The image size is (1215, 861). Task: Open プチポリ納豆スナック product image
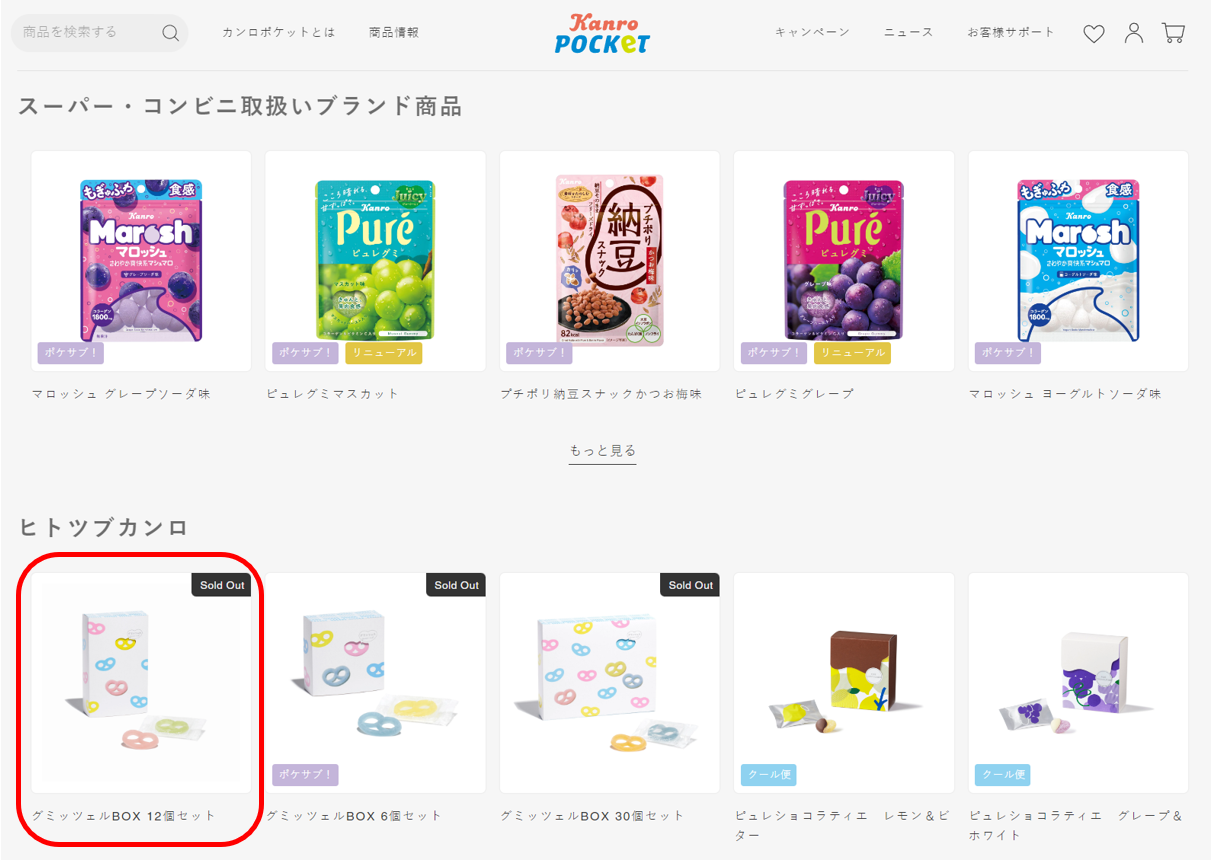click(610, 261)
